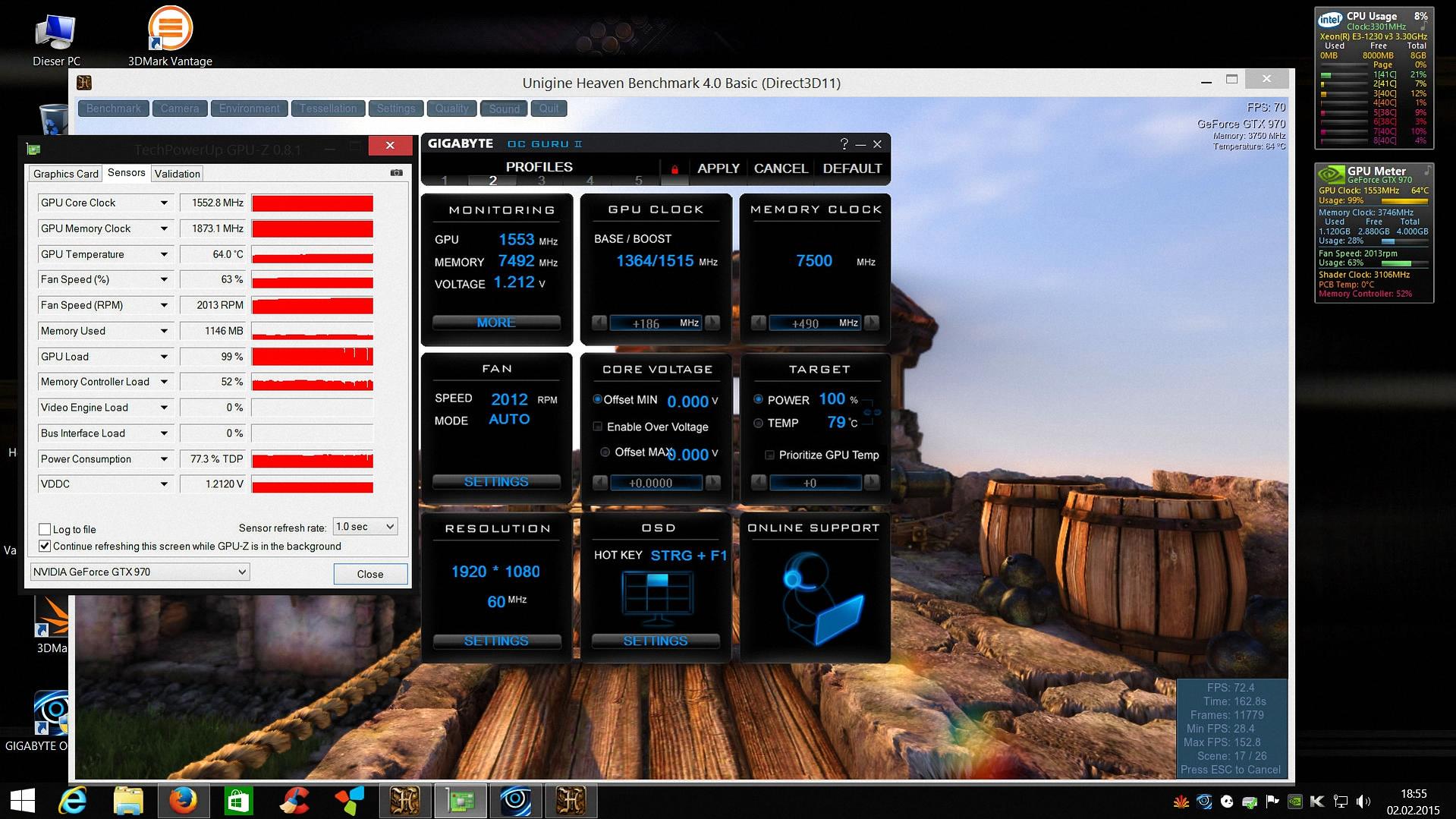The height and width of the screenshot is (819, 1456).
Task: Select Offset MIN radio button
Action: click(597, 399)
